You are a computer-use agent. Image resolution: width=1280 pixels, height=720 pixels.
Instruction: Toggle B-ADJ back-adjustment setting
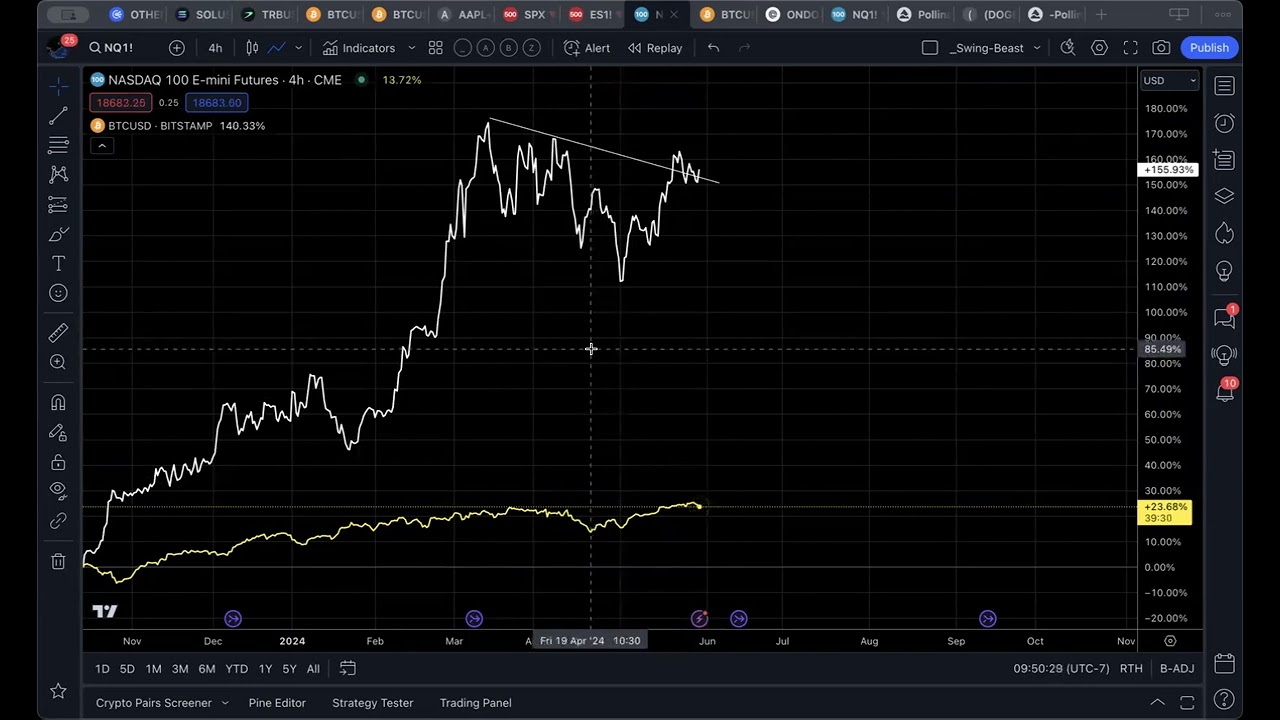[x=1177, y=669]
